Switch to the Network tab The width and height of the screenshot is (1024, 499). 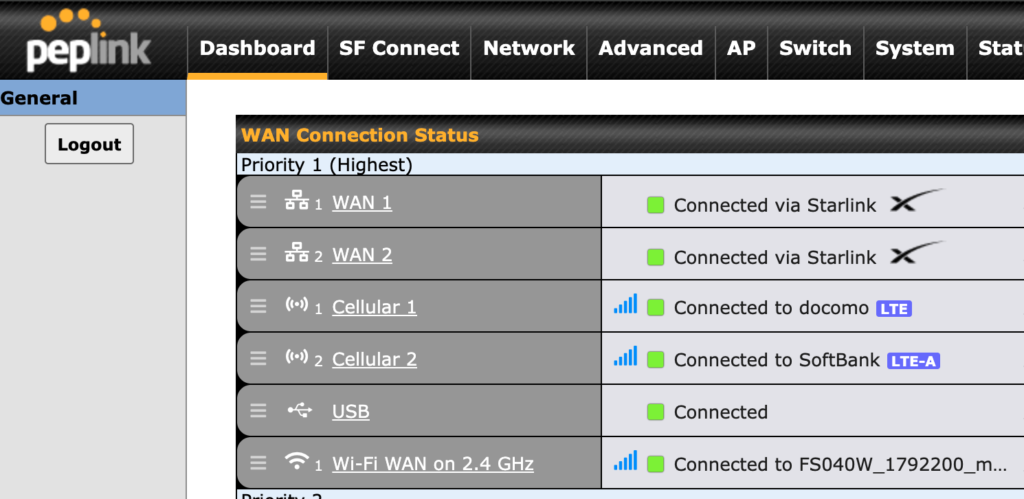pyautogui.click(x=529, y=48)
